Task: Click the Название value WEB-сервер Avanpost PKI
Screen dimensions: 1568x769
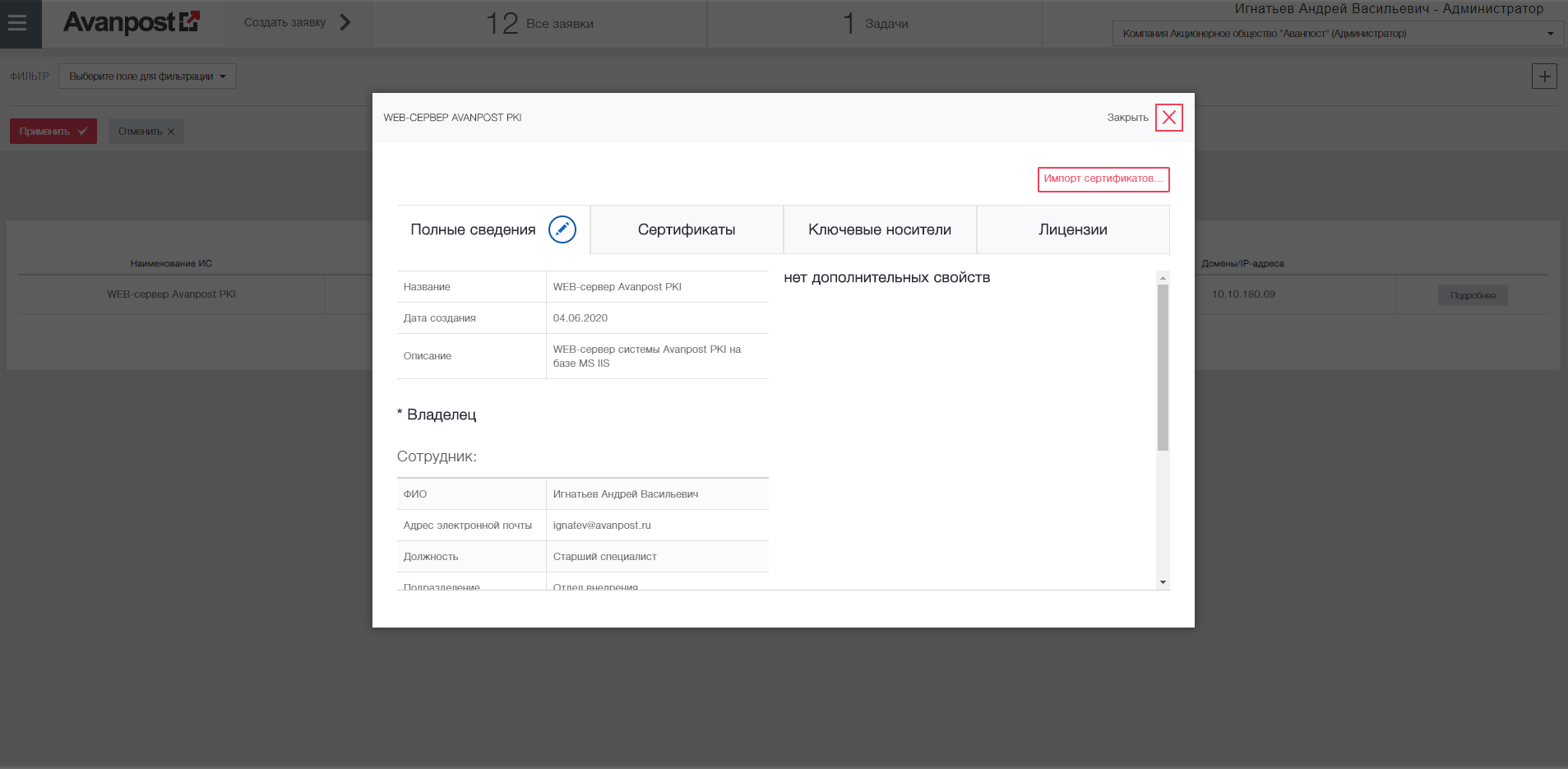Action: 617,287
